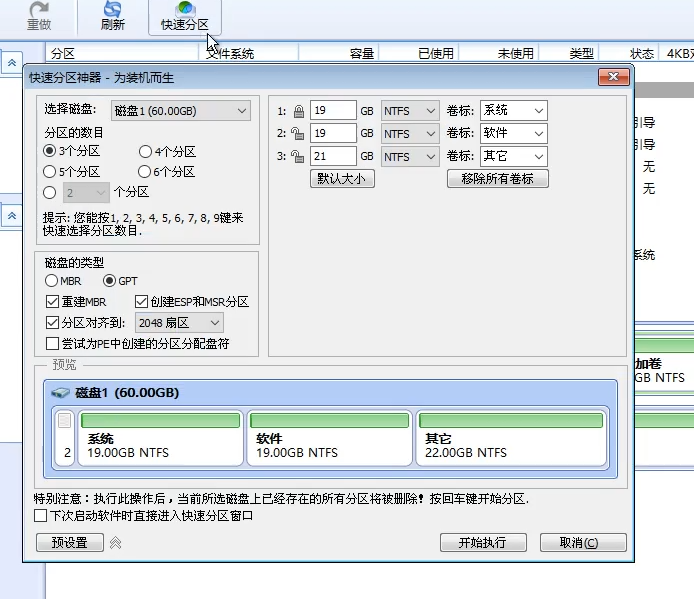The width and height of the screenshot is (694, 599).
Task: Open file system dropdown for partition 3
Action: point(410,157)
